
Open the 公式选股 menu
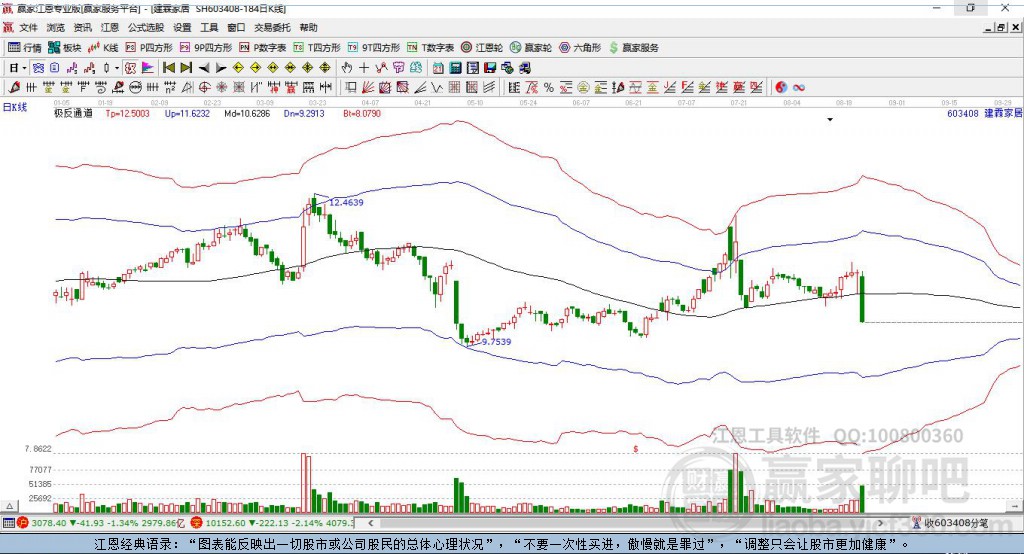pyautogui.click(x=146, y=27)
